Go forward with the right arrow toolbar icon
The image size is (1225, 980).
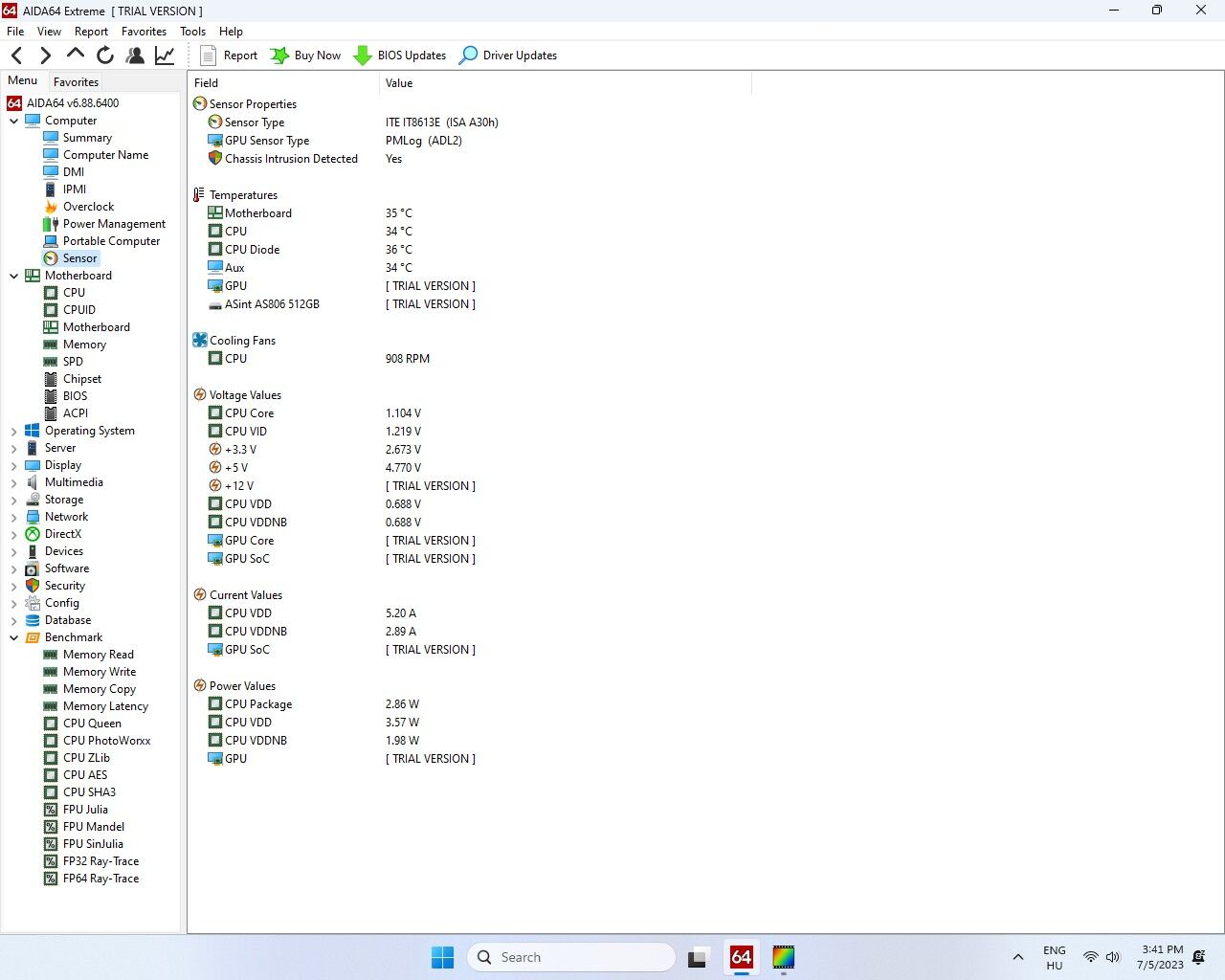[45, 56]
